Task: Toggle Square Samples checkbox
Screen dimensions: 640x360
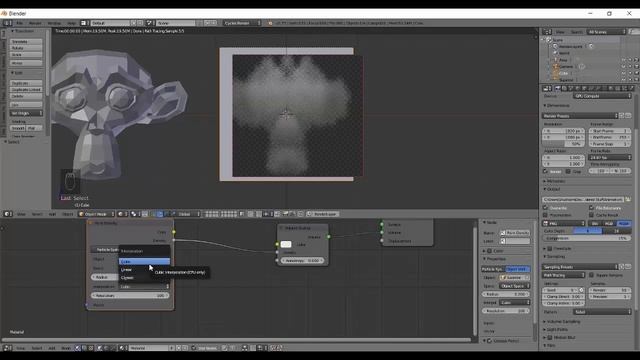Action: click(591, 275)
